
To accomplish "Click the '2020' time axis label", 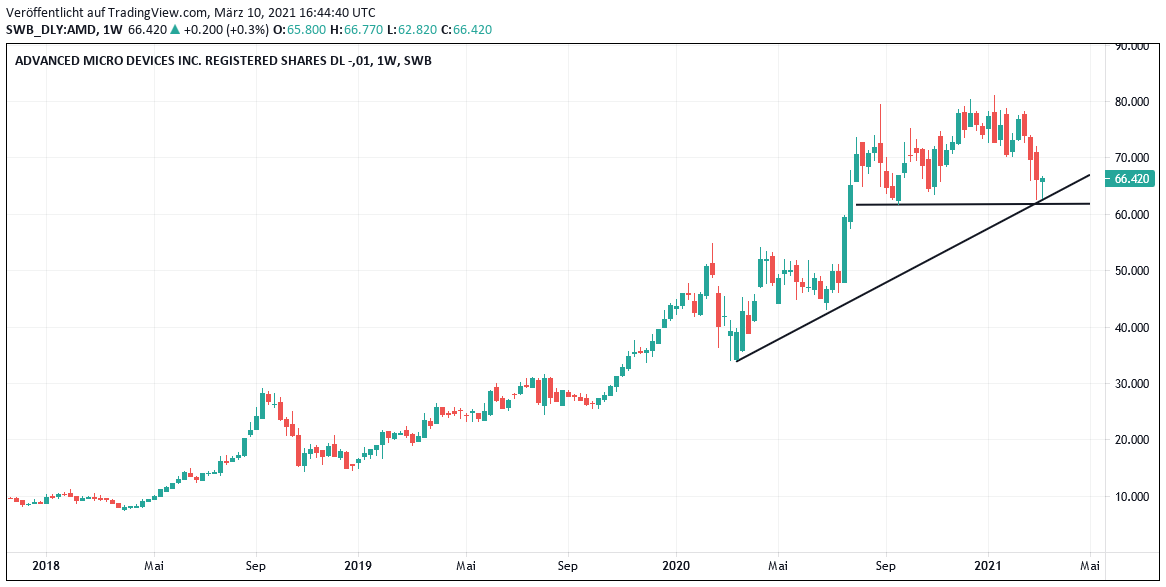I will click(x=676, y=565).
